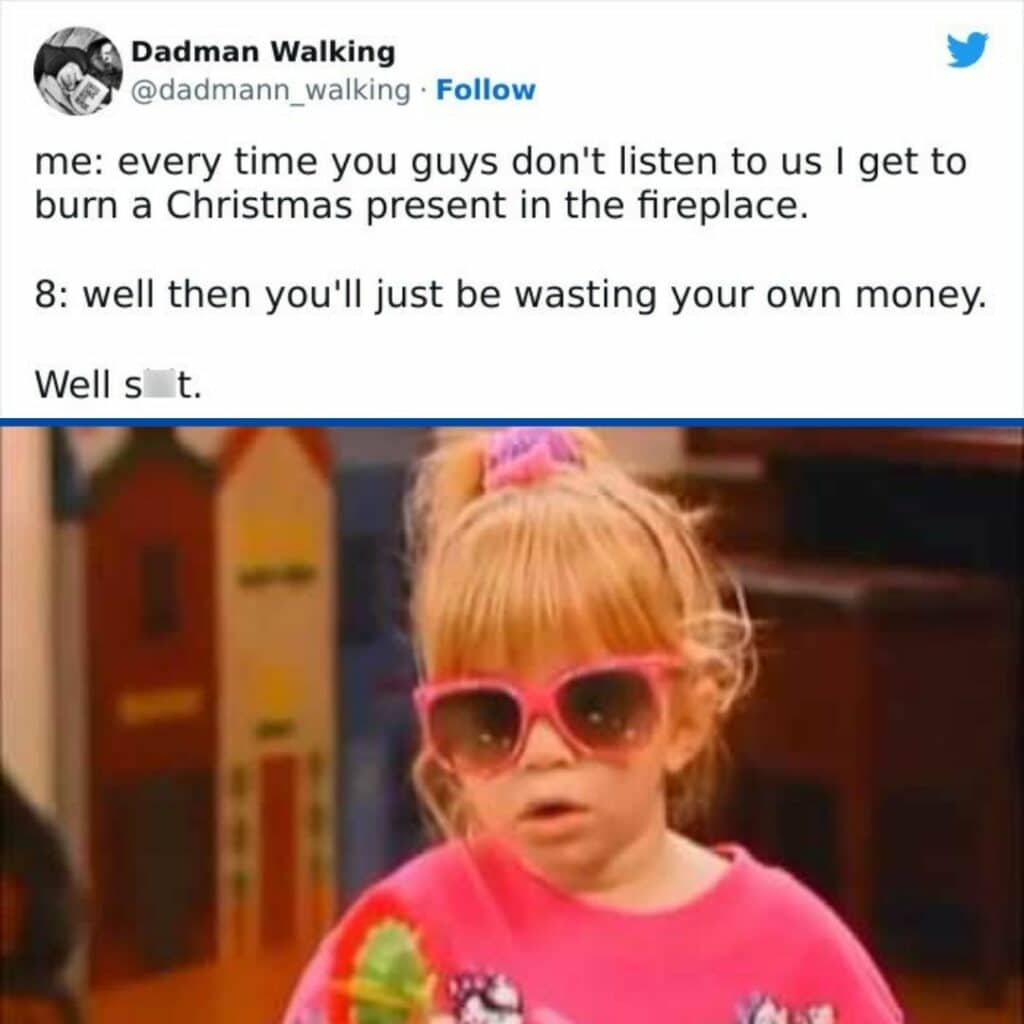1024x1024 pixels.
Task: Click the blue divider line above the photo
Action: click(512, 422)
